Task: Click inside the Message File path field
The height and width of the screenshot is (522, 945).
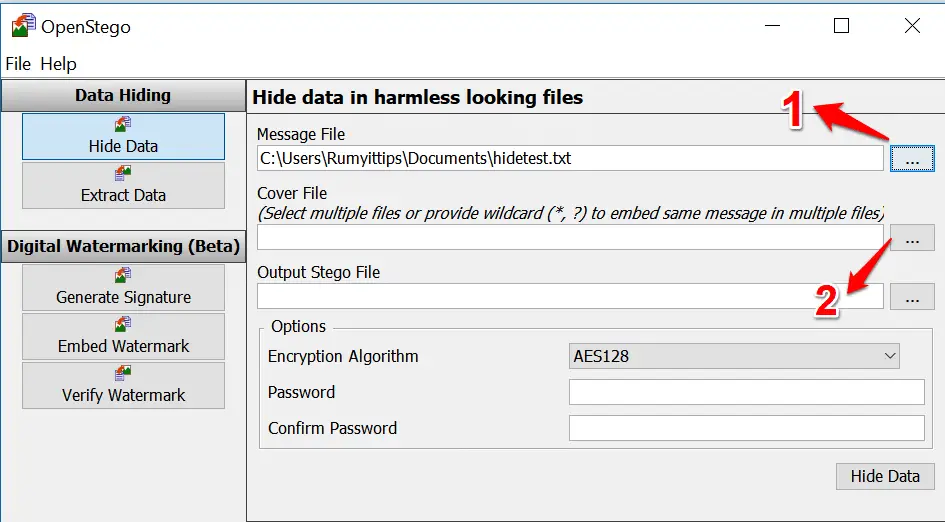Action: pos(570,159)
